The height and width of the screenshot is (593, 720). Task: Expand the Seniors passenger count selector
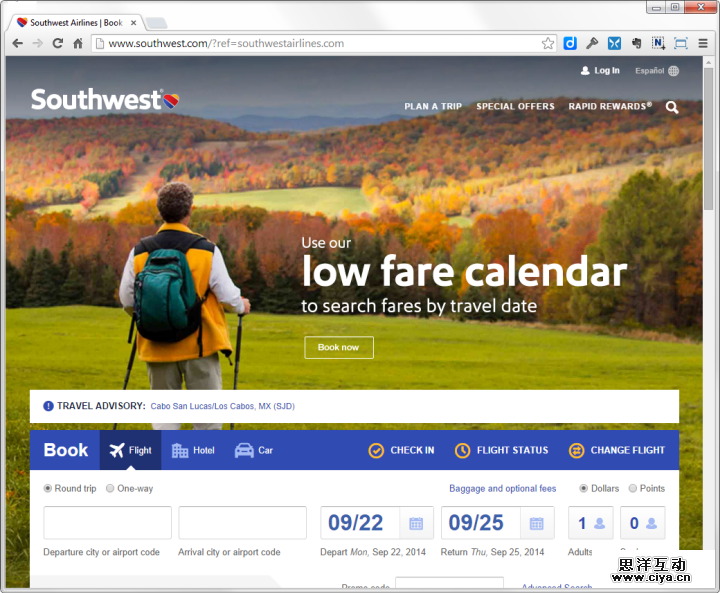(642, 523)
